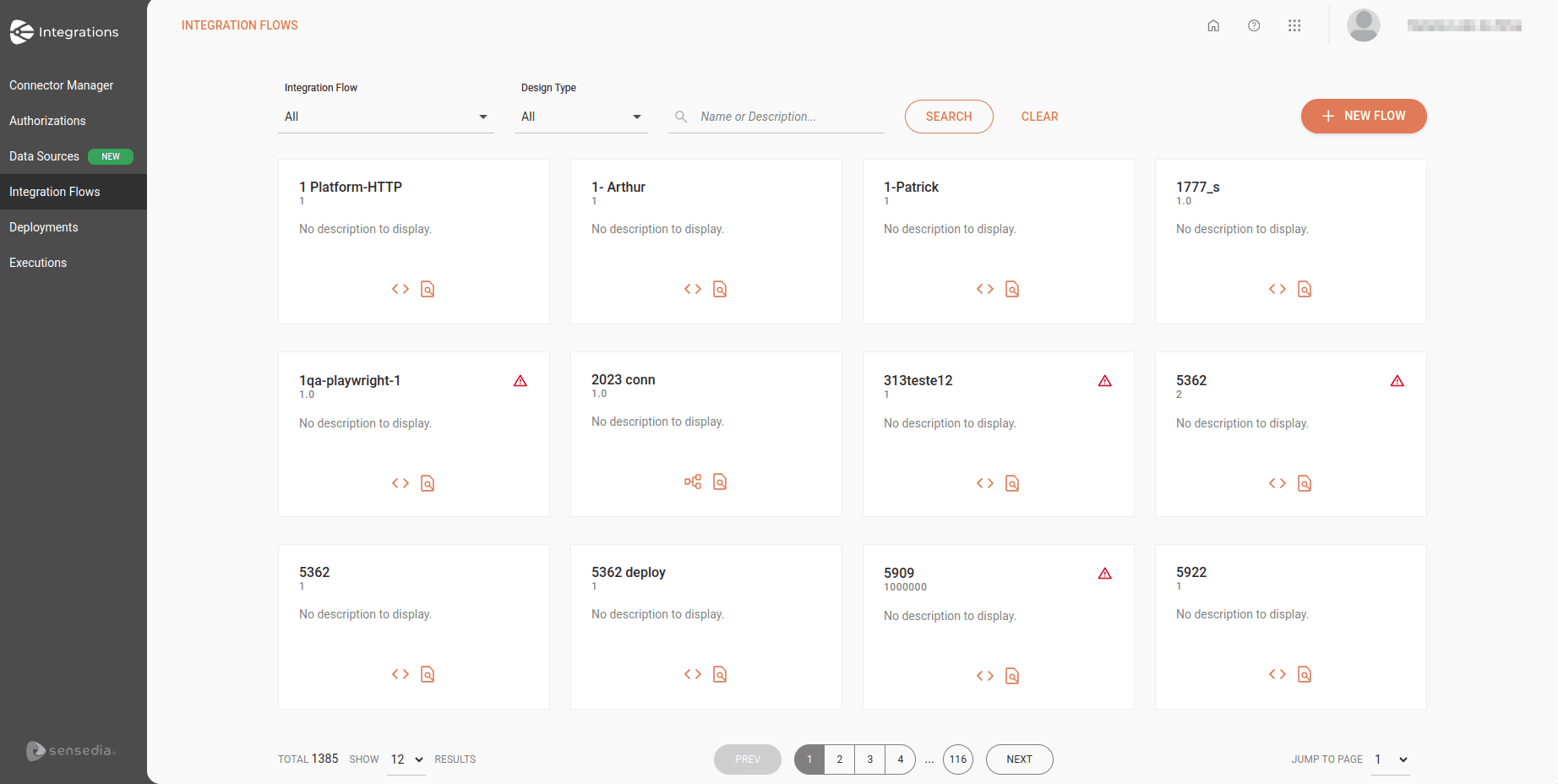Go to Connector Manager in sidebar
This screenshot has width=1558, height=784.
click(x=61, y=85)
